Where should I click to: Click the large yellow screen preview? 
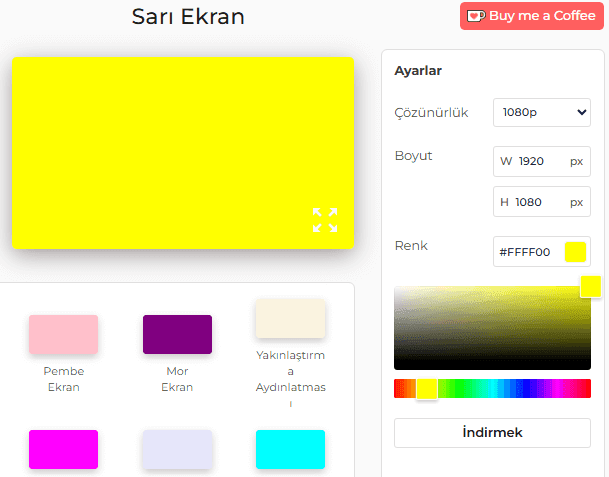pos(183,153)
